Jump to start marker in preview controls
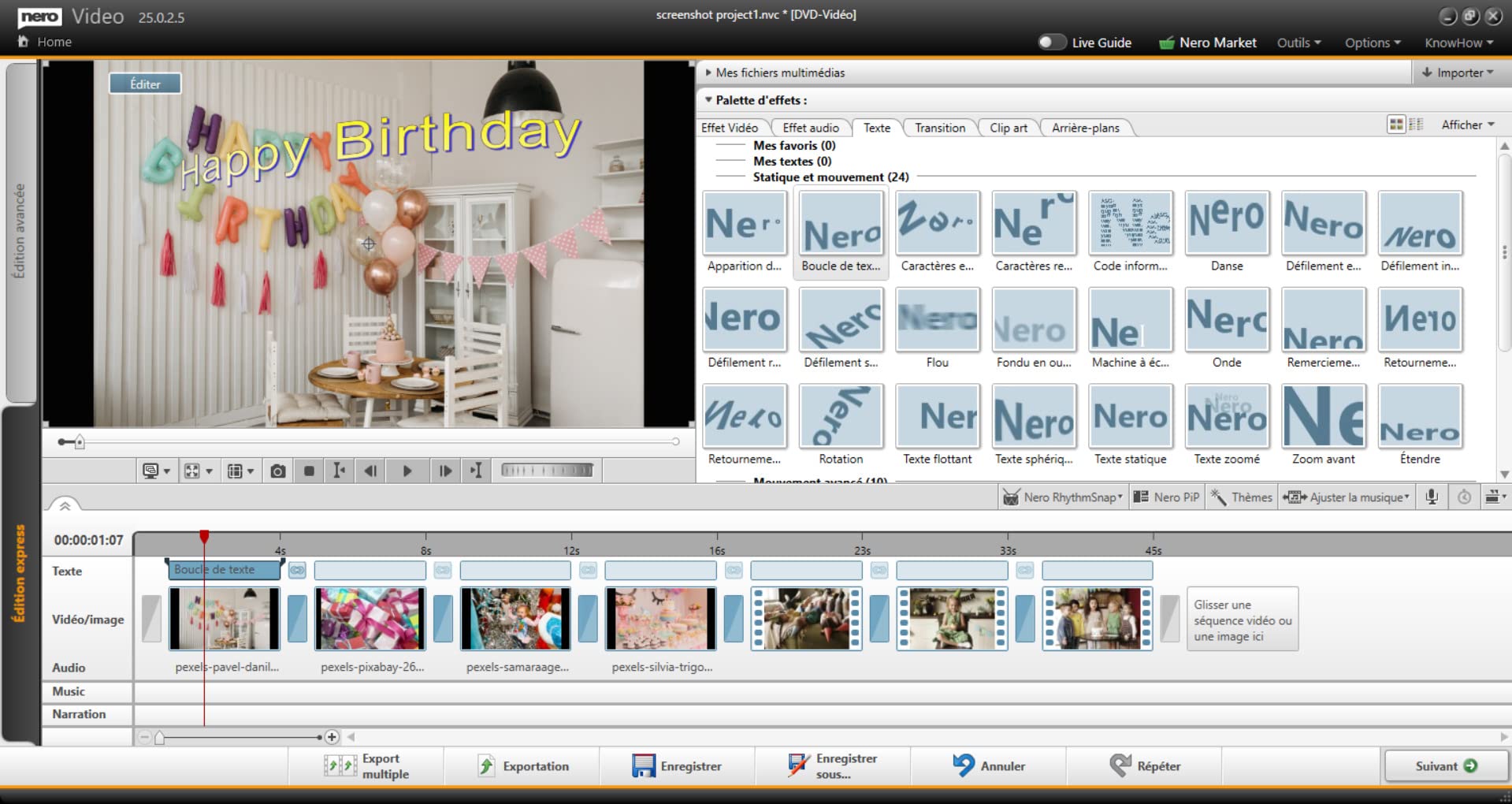 [339, 471]
